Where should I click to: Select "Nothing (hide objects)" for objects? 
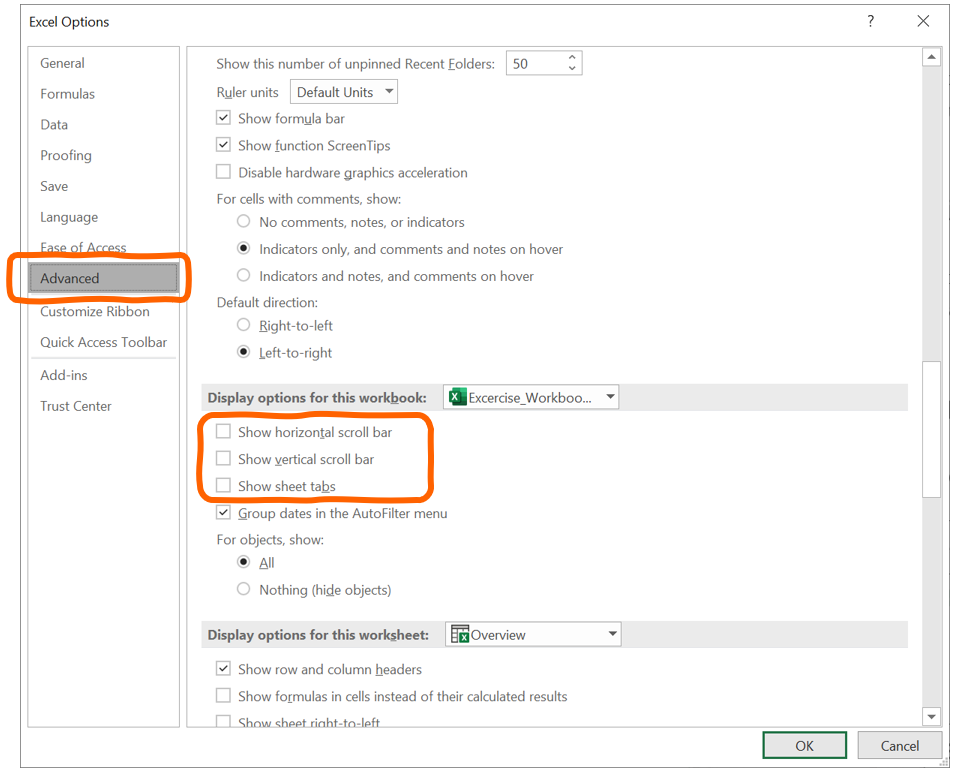point(243,589)
